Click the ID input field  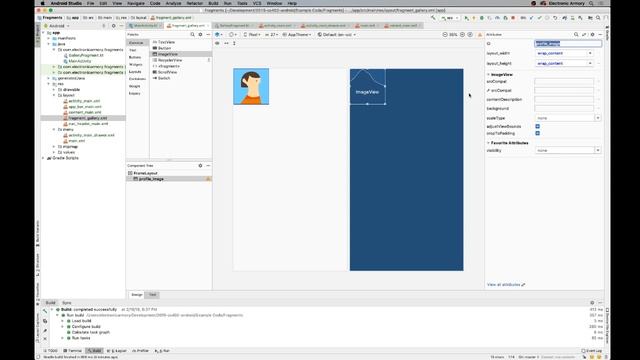(568, 43)
